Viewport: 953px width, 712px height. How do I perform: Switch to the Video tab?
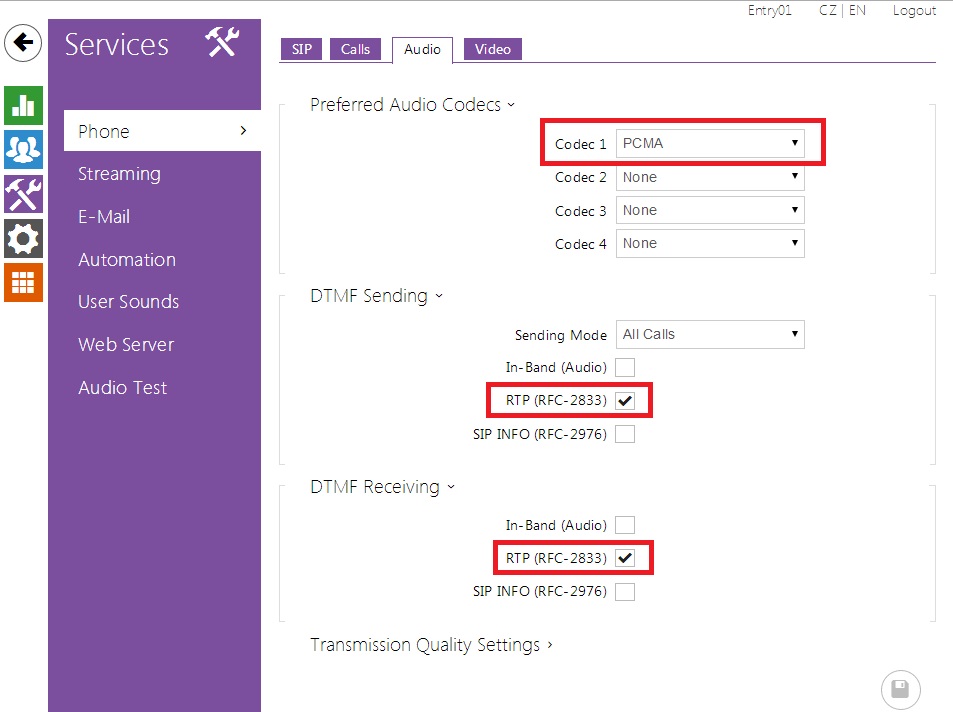pos(492,49)
